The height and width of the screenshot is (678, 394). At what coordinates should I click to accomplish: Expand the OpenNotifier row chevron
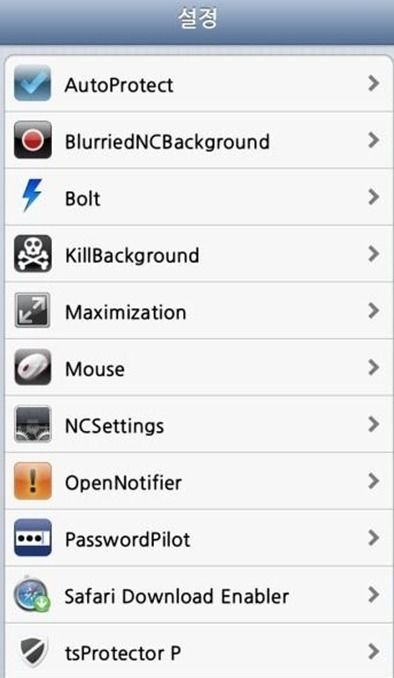pos(374,481)
